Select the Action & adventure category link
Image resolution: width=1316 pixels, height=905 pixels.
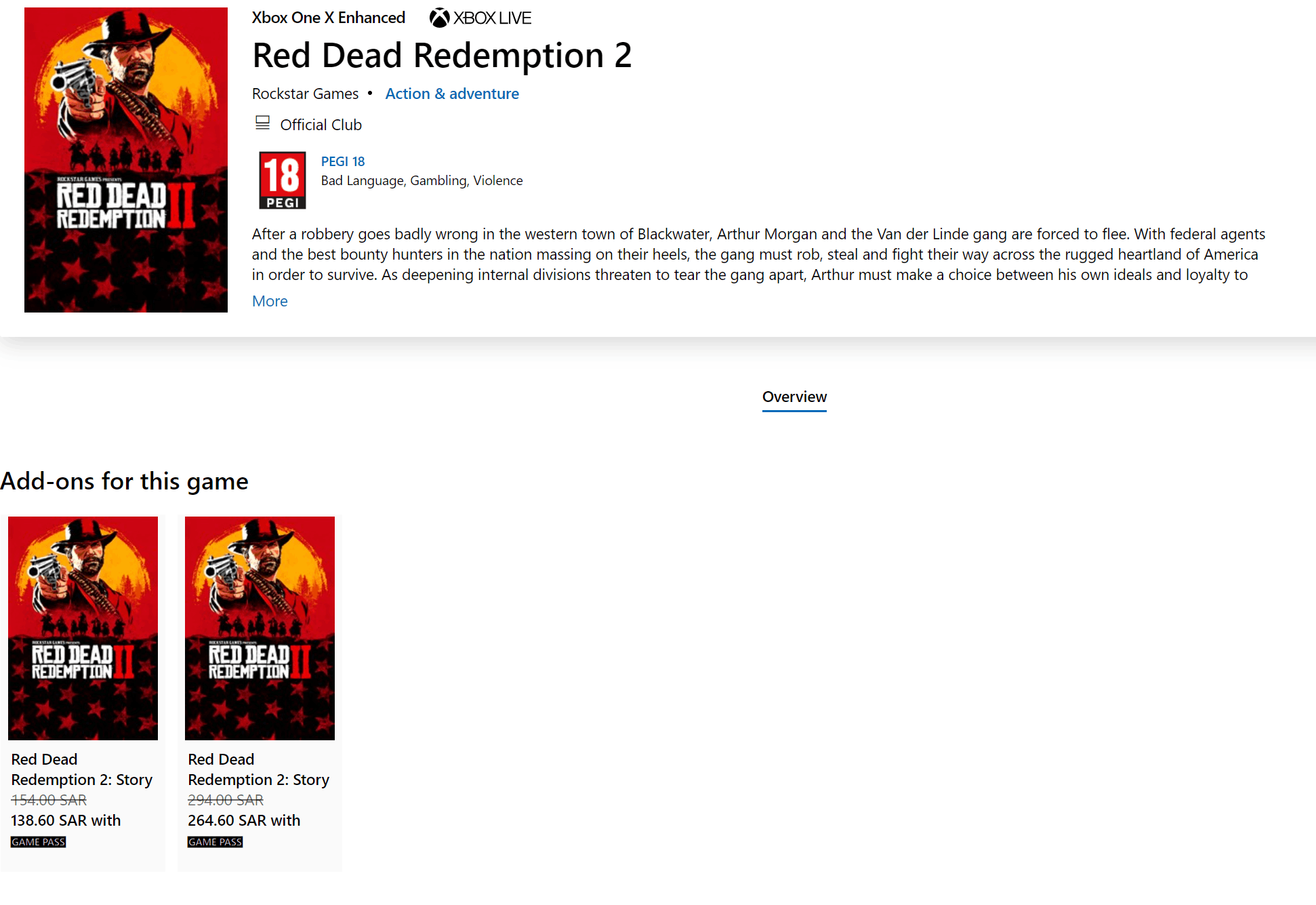452,93
